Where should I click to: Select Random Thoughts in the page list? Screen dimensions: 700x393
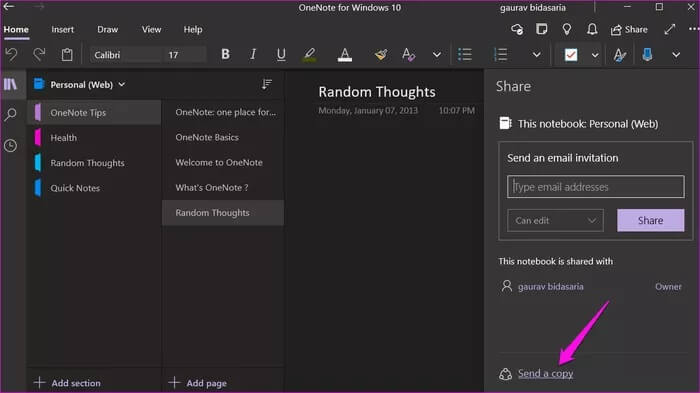223,213
